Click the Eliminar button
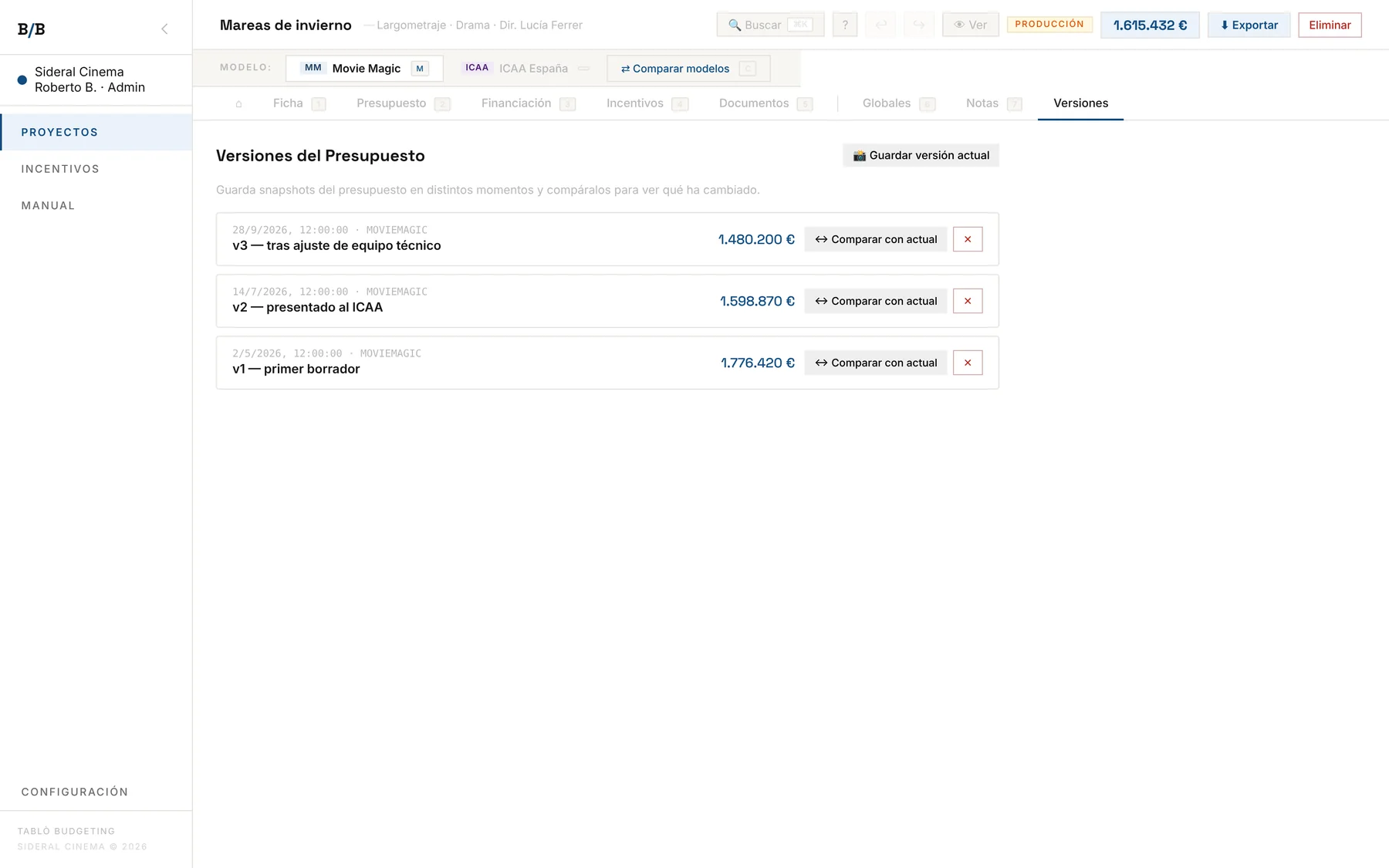 [1330, 25]
